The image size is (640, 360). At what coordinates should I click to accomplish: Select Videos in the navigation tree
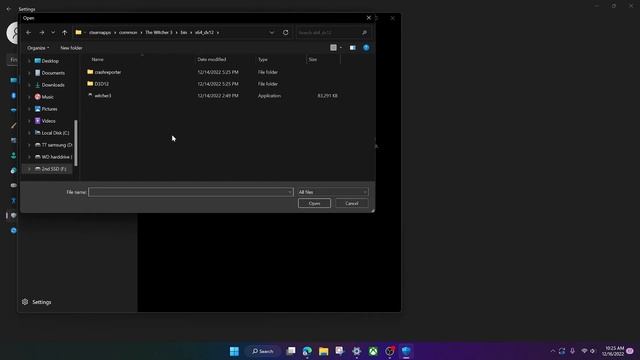48,121
